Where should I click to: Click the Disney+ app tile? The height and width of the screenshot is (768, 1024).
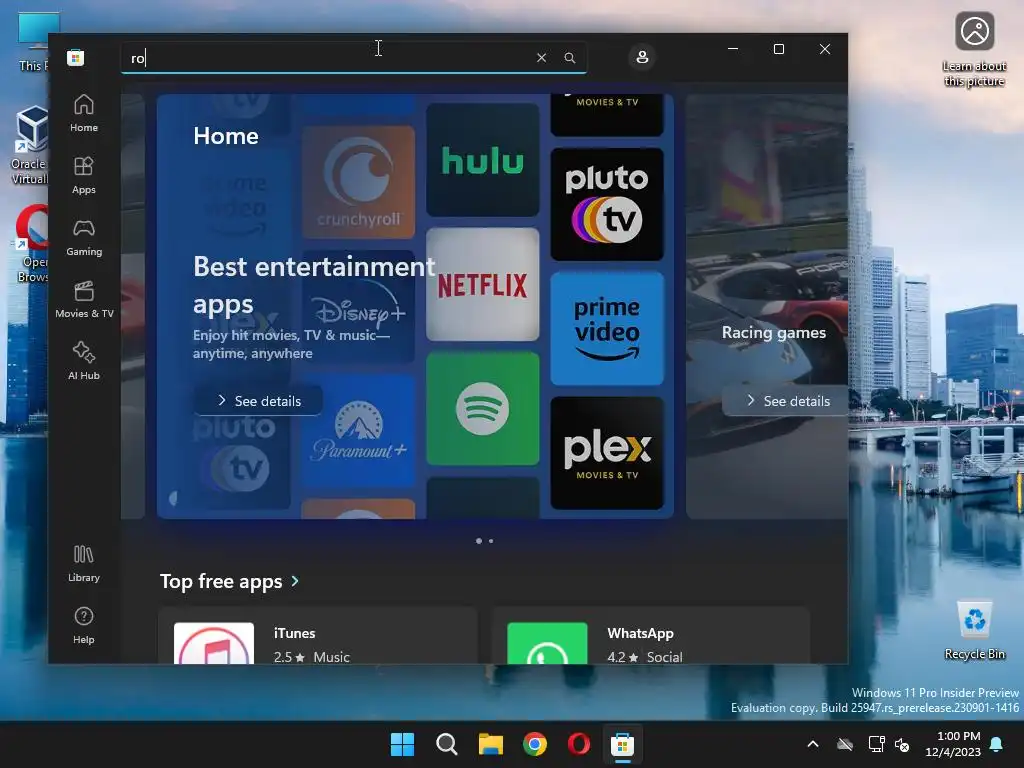click(x=359, y=306)
